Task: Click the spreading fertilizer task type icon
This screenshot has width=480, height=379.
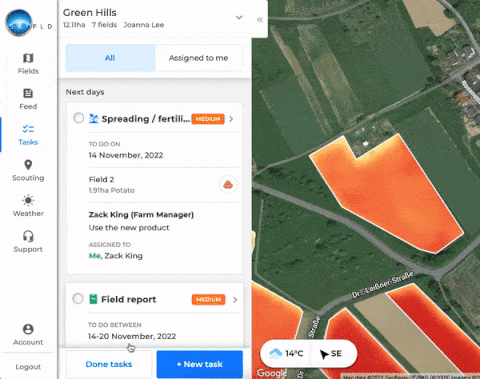Action: pyautogui.click(x=94, y=119)
